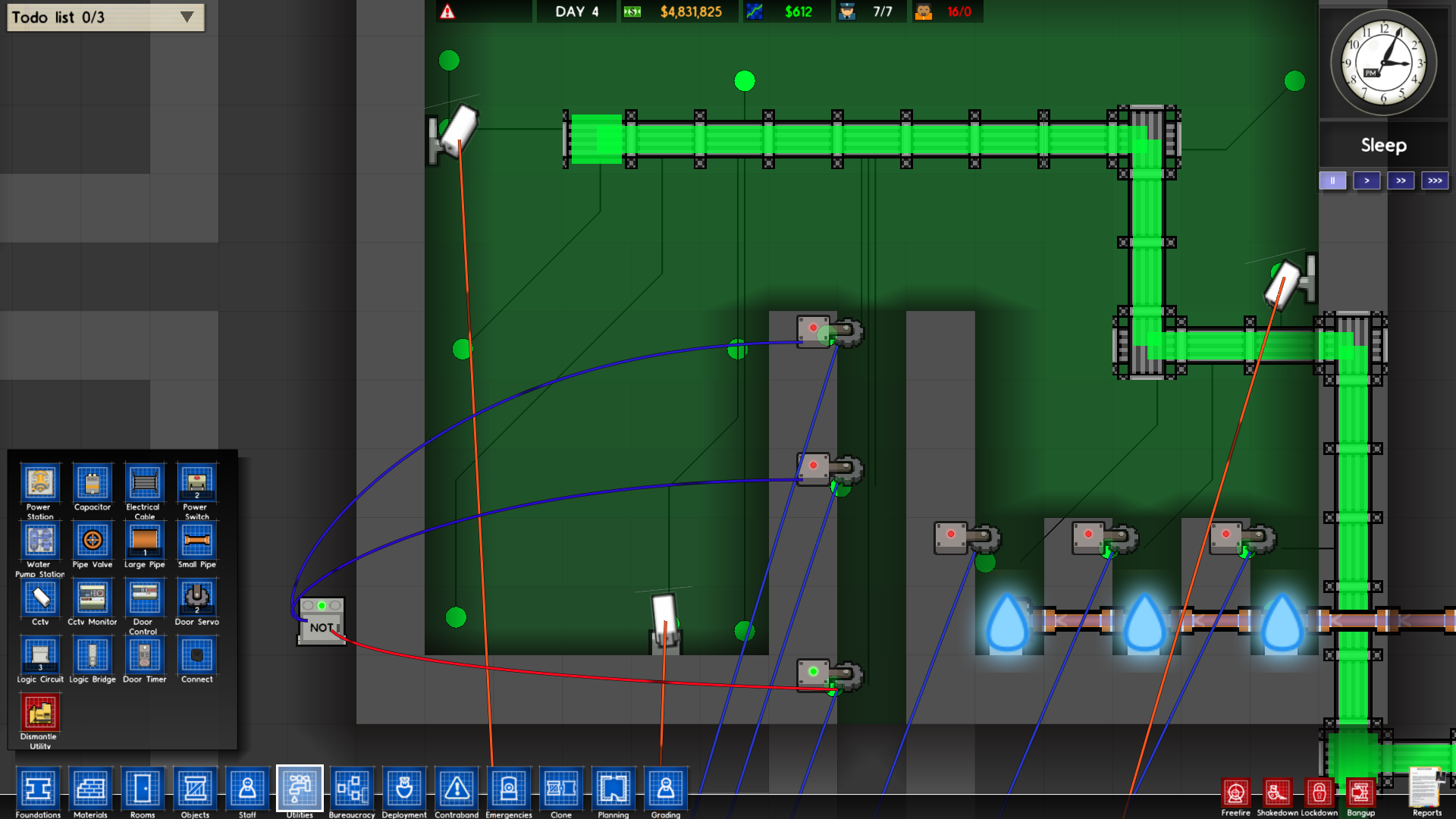Select the Cctv Monitor icon

(x=92, y=598)
